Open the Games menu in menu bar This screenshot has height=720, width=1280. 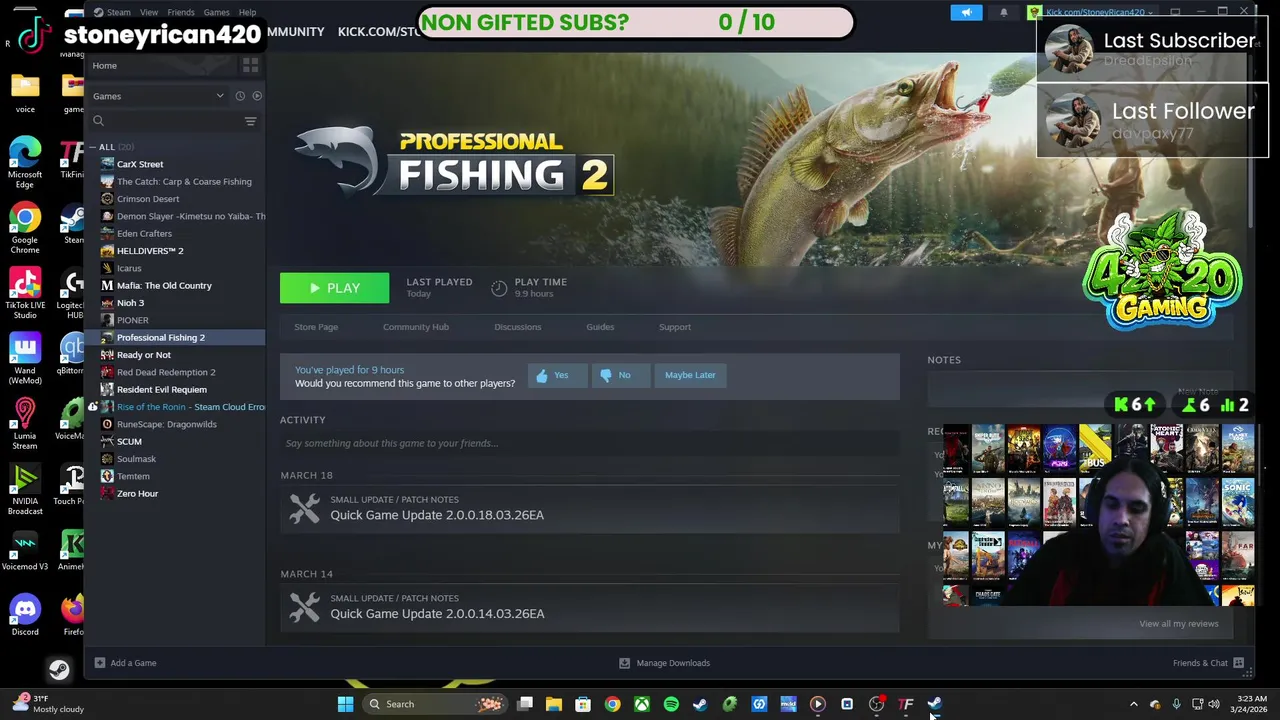pyautogui.click(x=216, y=12)
